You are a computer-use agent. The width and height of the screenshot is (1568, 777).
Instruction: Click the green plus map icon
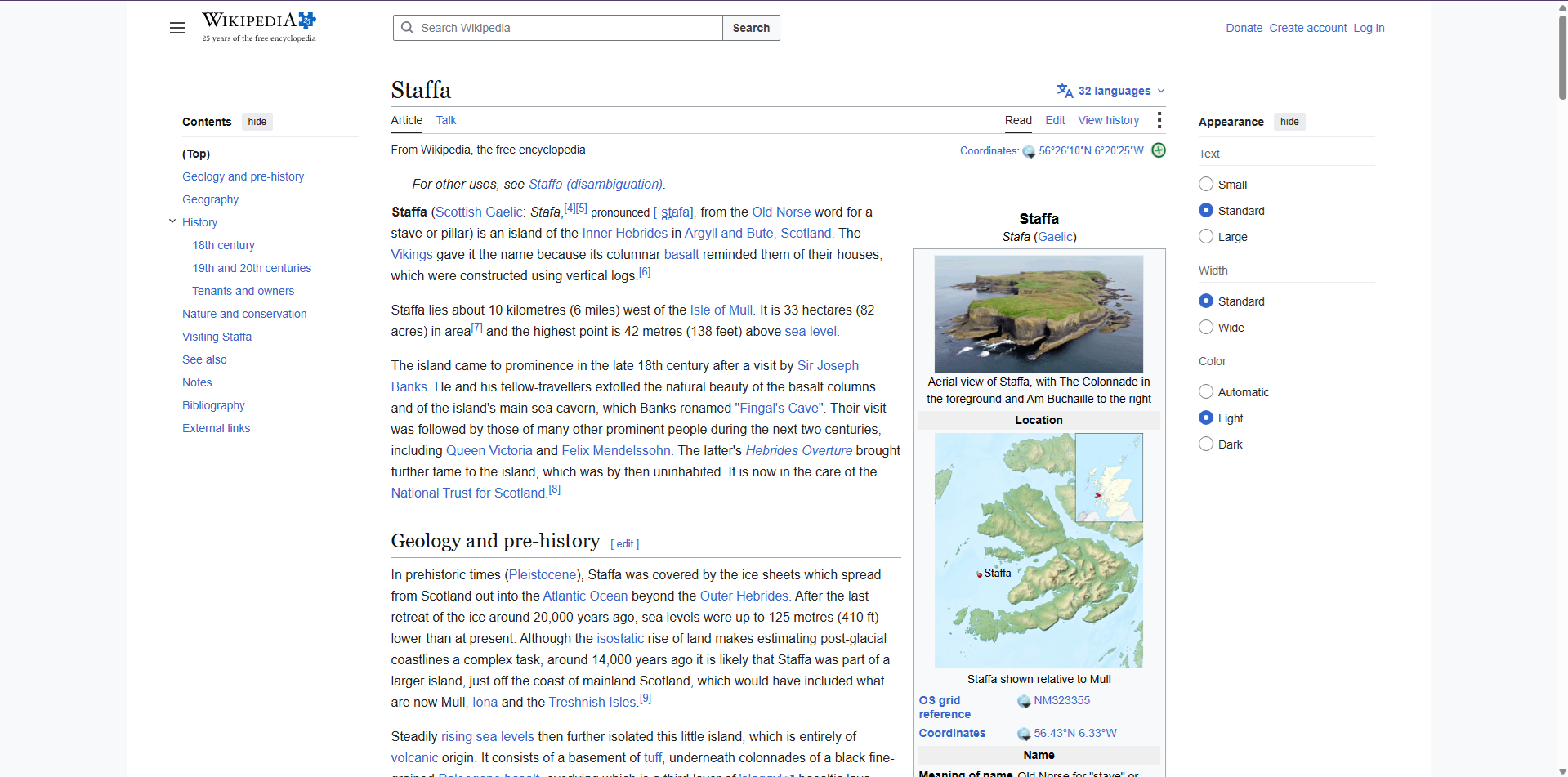tap(1159, 150)
